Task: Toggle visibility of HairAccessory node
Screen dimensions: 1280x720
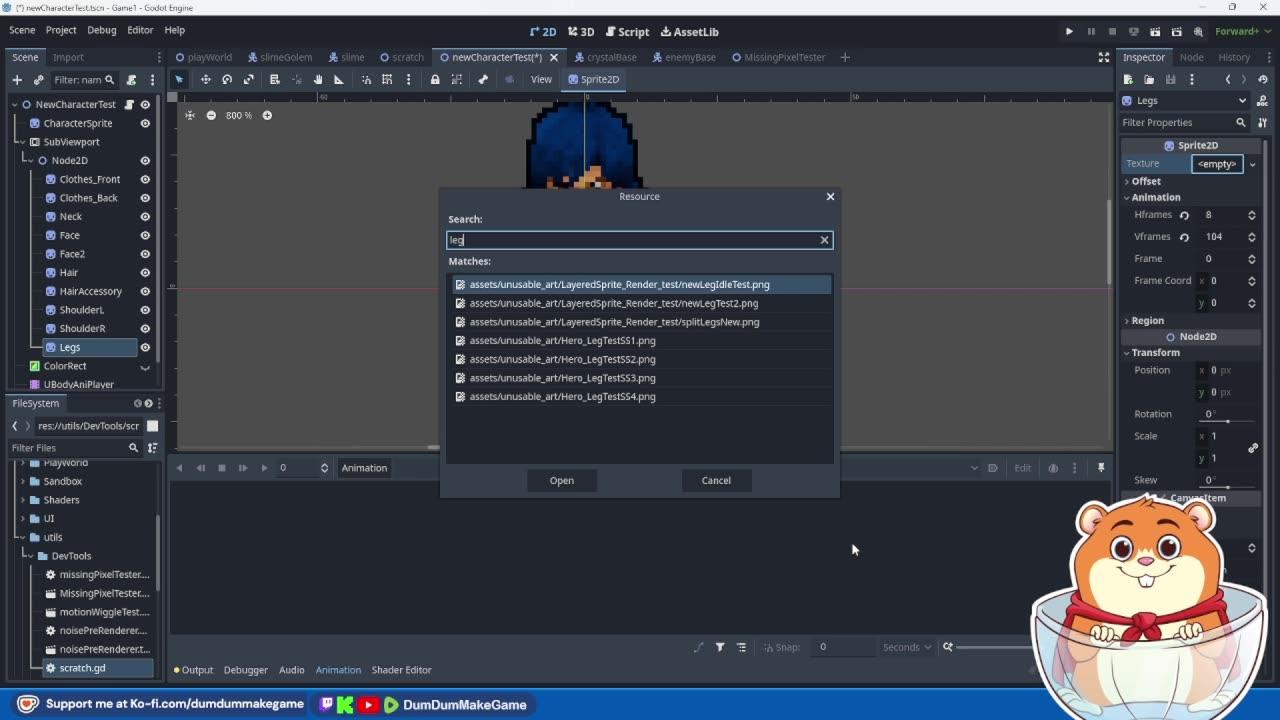Action: [x=145, y=291]
